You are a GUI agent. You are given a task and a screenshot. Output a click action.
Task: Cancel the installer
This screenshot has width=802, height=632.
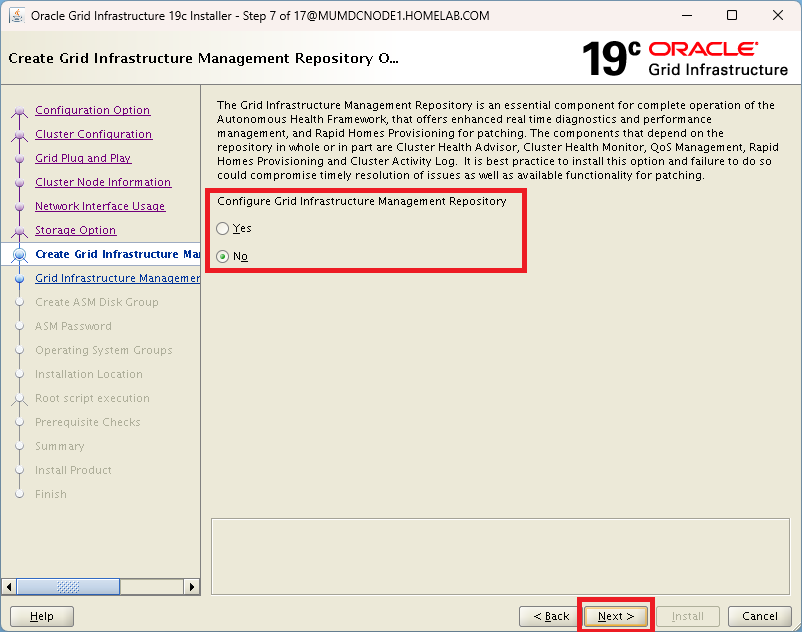coord(760,616)
